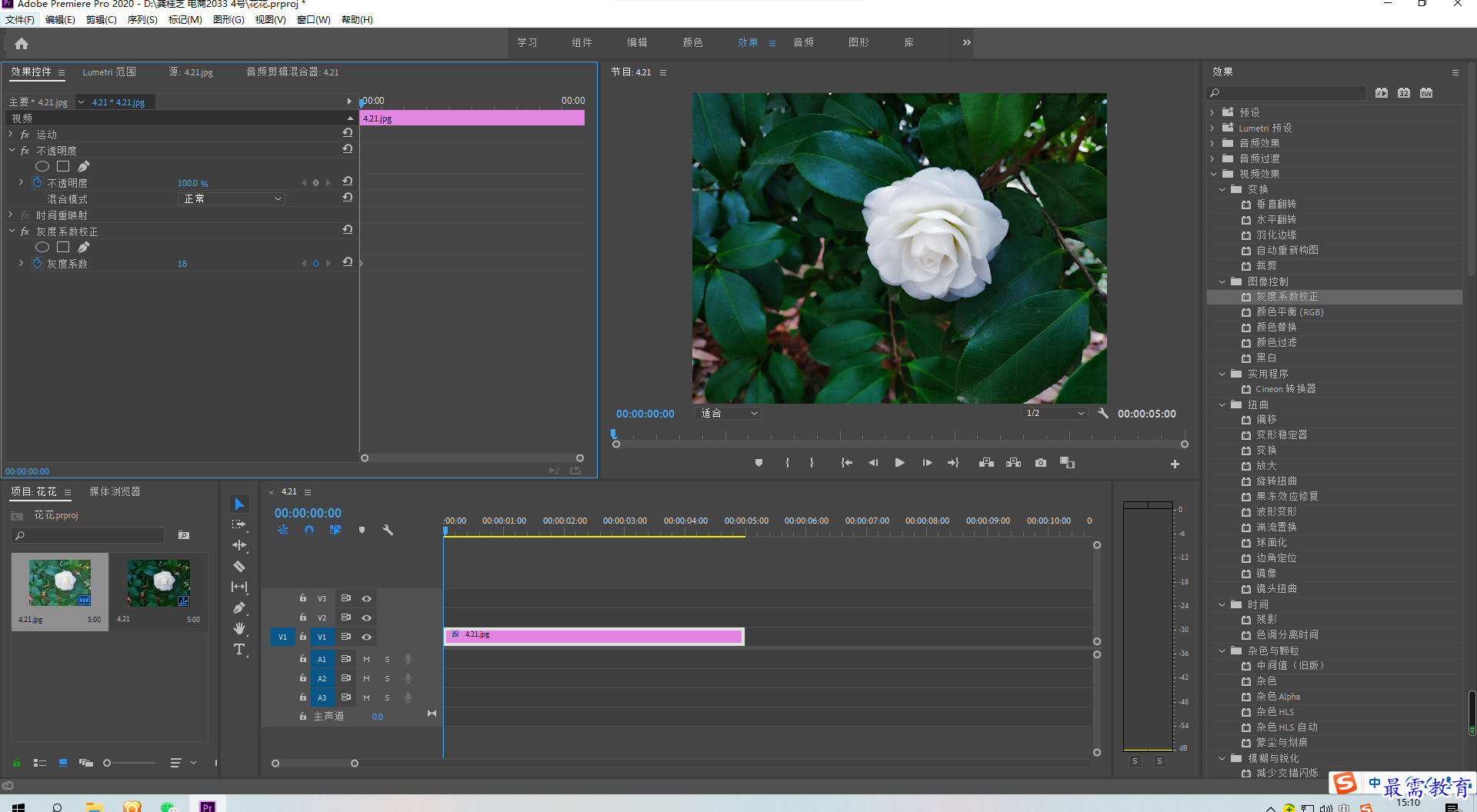Open zoom level dropdown 适合
The width and height of the screenshot is (1477, 812).
[729, 413]
